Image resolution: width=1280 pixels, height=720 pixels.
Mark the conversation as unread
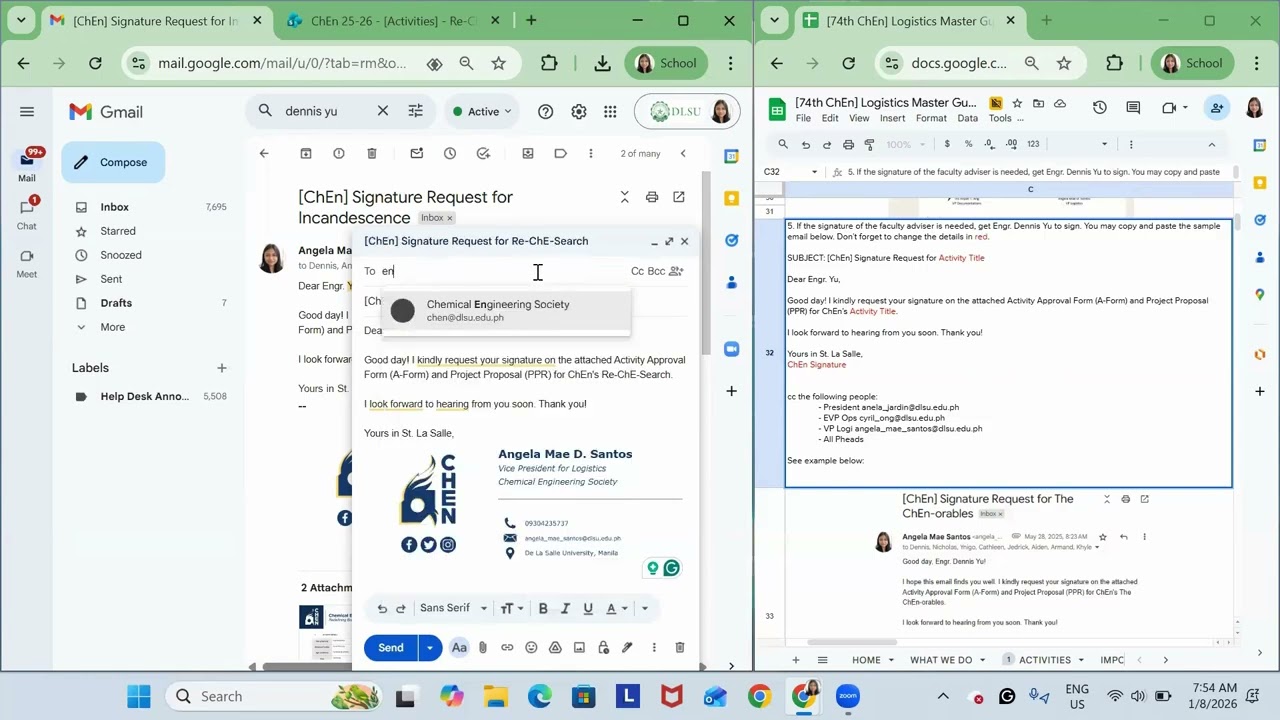[x=417, y=153]
